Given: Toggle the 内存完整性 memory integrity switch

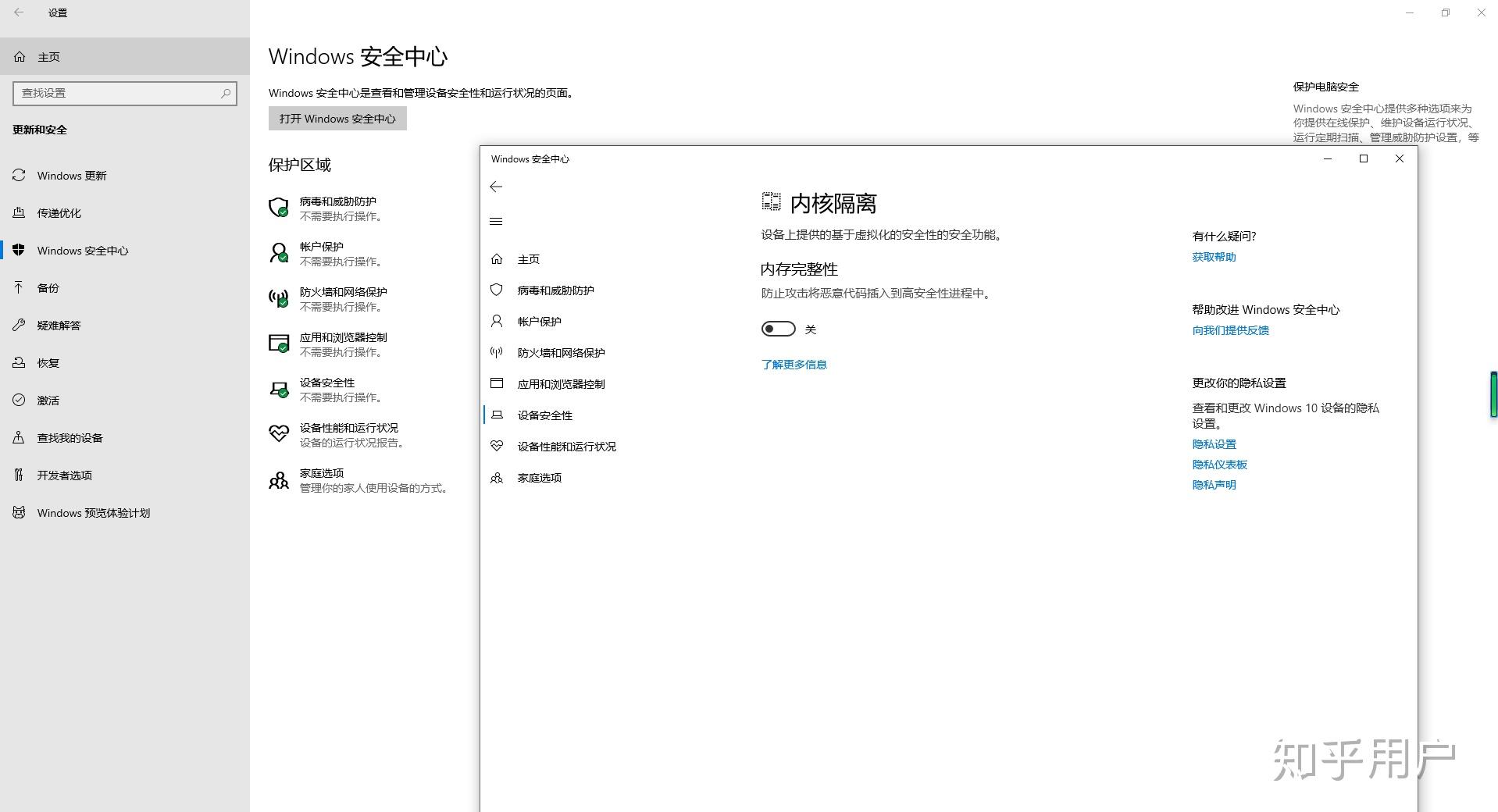Looking at the screenshot, I should pos(778,329).
